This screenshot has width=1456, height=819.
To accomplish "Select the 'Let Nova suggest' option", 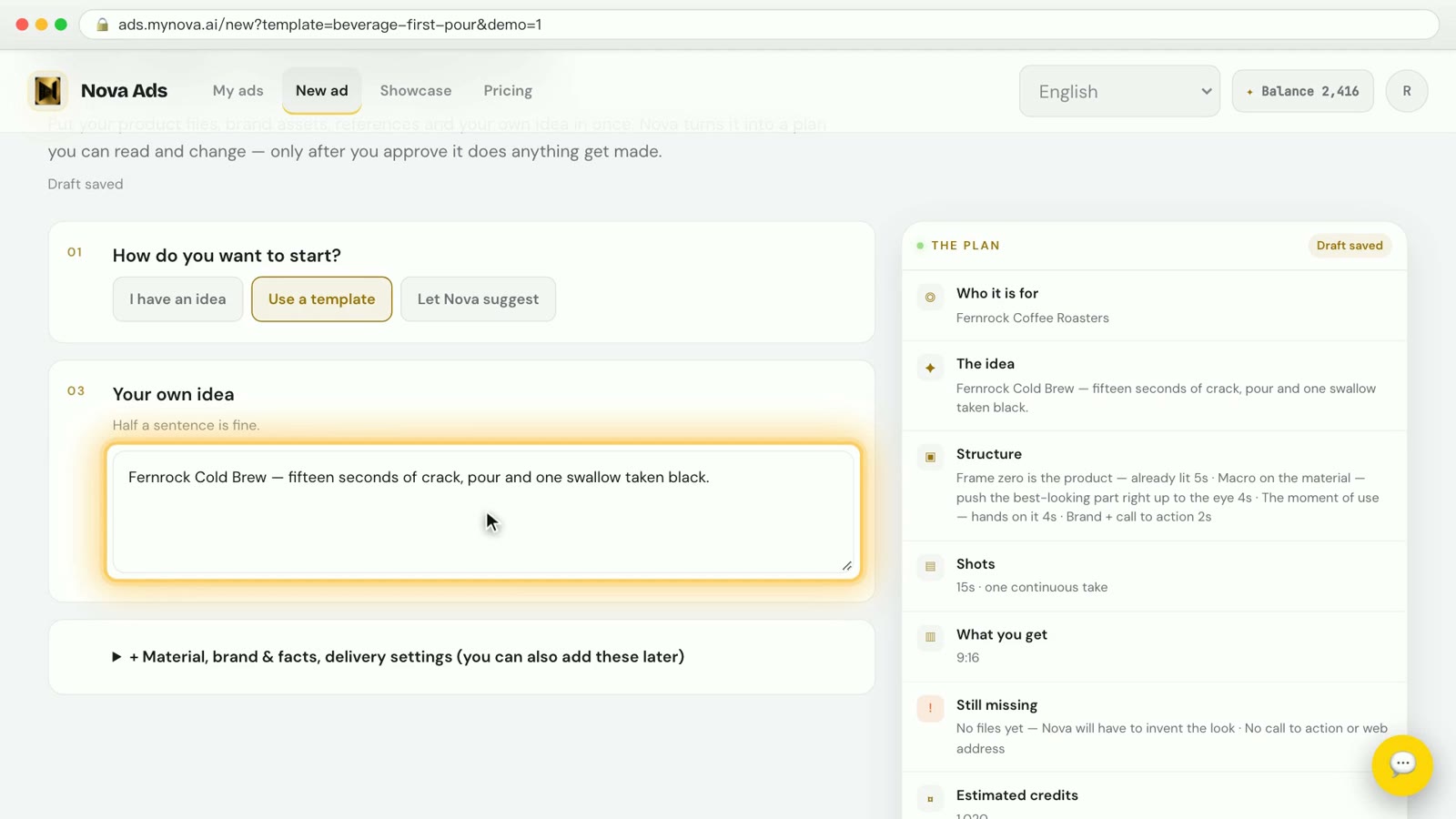I will tap(478, 299).
